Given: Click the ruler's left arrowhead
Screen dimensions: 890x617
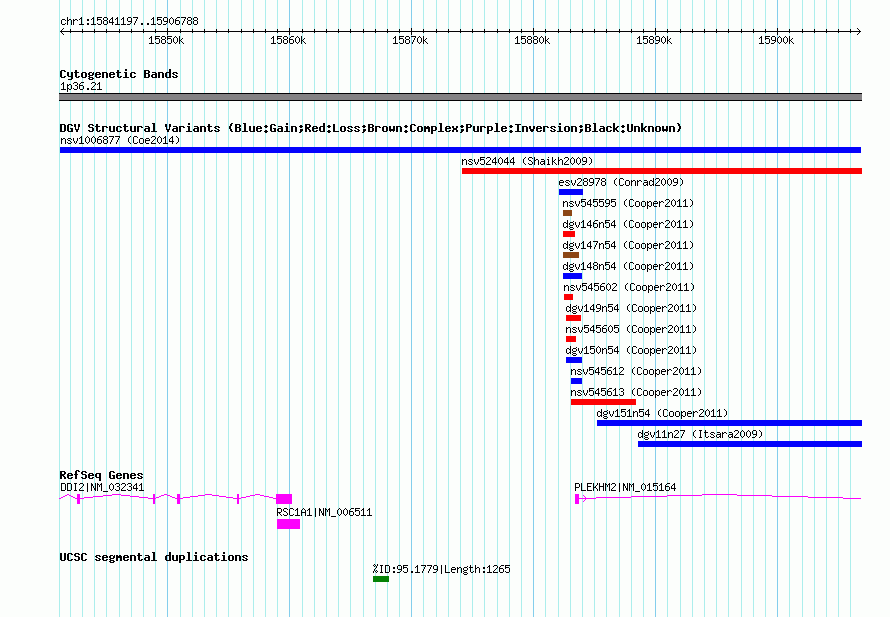Looking at the screenshot, I should [62, 31].
